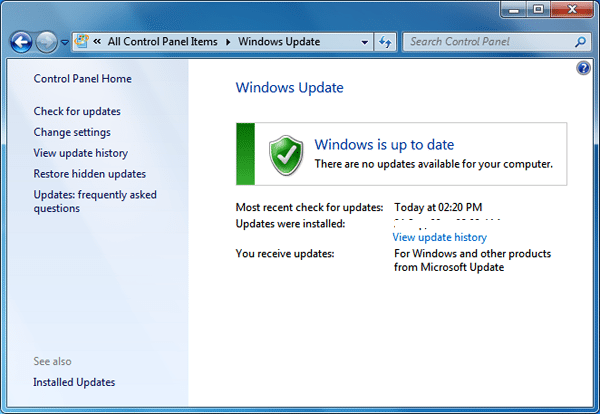Open Restore hidden updates
The width and height of the screenshot is (600, 414).
(x=90, y=174)
